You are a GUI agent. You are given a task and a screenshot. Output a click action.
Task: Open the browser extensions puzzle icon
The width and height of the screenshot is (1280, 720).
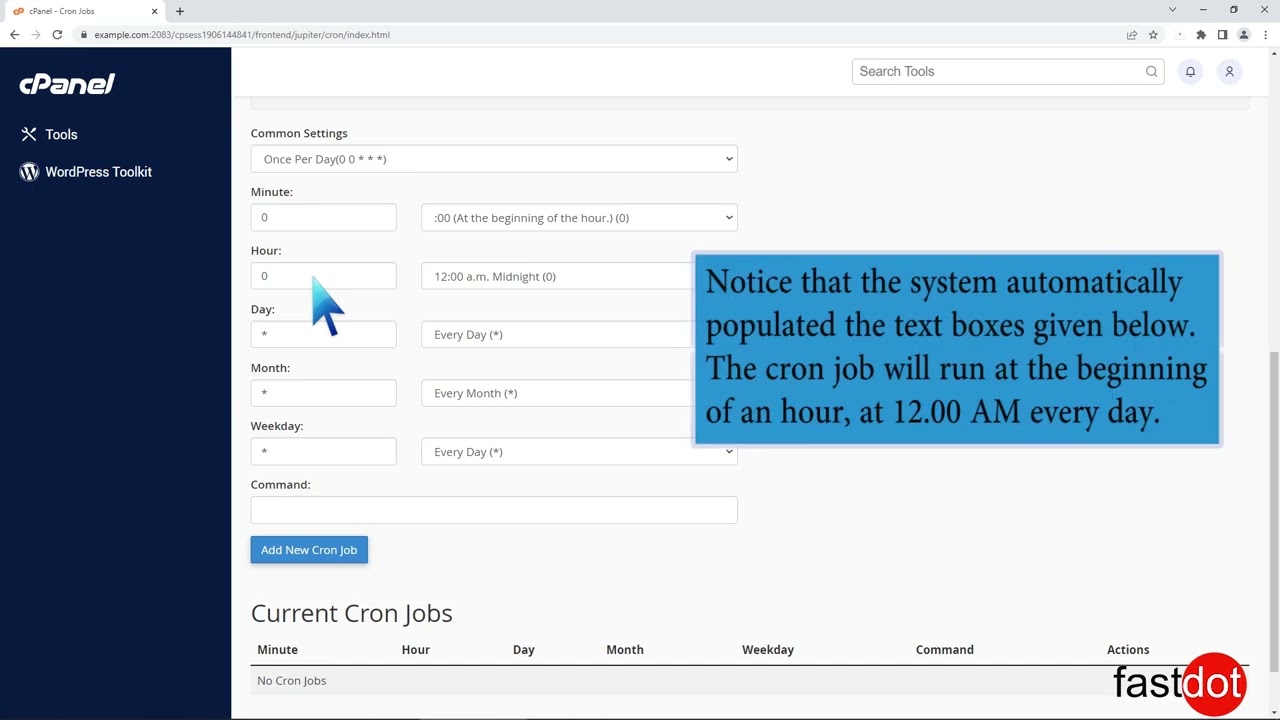tap(1200, 34)
